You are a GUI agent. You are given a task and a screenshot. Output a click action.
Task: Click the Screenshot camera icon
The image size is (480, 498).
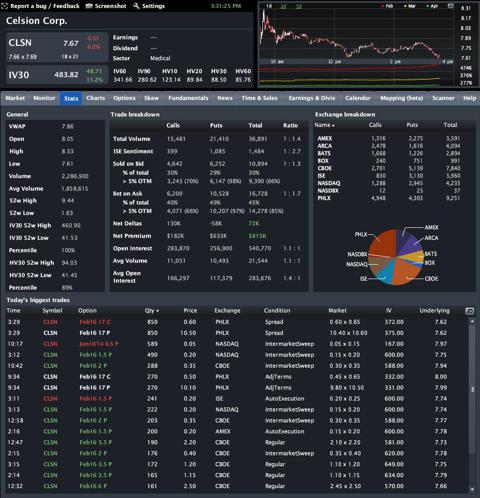pyautogui.click(x=89, y=6)
